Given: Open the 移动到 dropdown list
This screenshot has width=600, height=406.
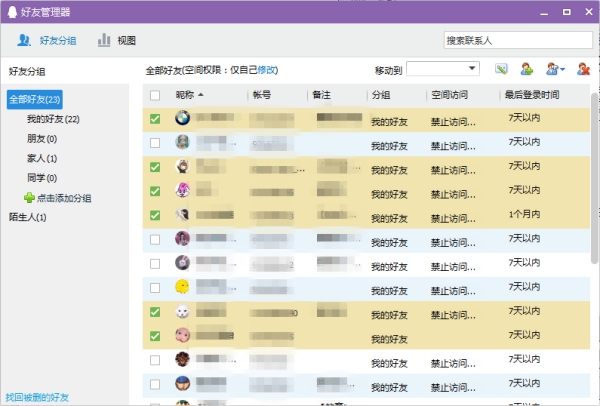Looking at the screenshot, I should pos(443,69).
